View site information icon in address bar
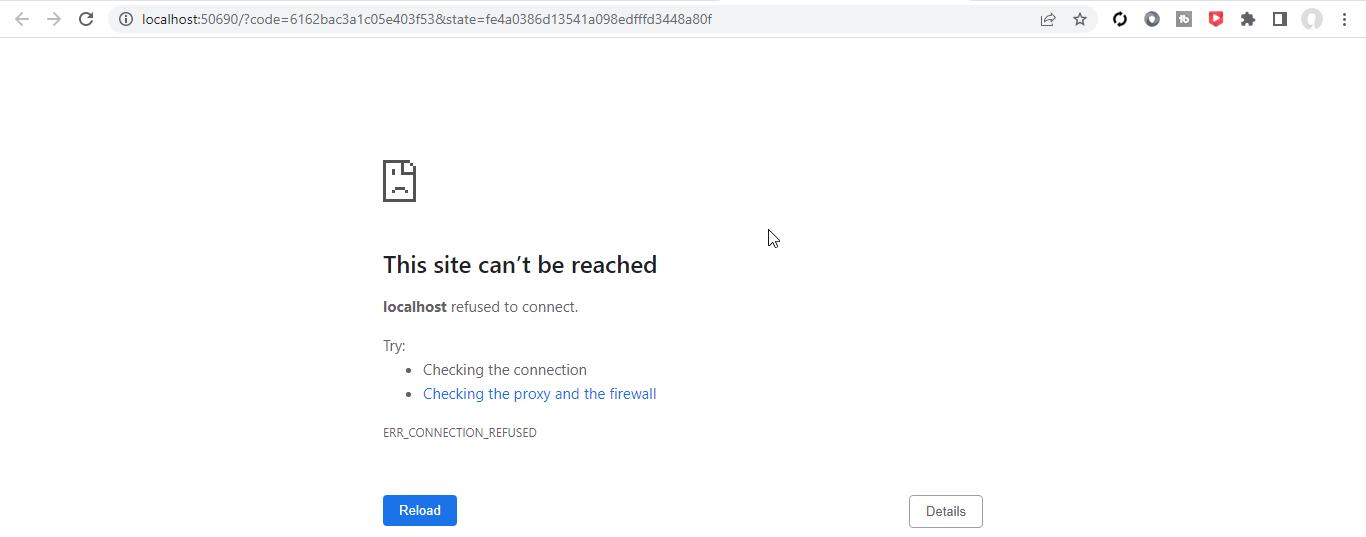The width and height of the screenshot is (1366, 537). [x=126, y=19]
